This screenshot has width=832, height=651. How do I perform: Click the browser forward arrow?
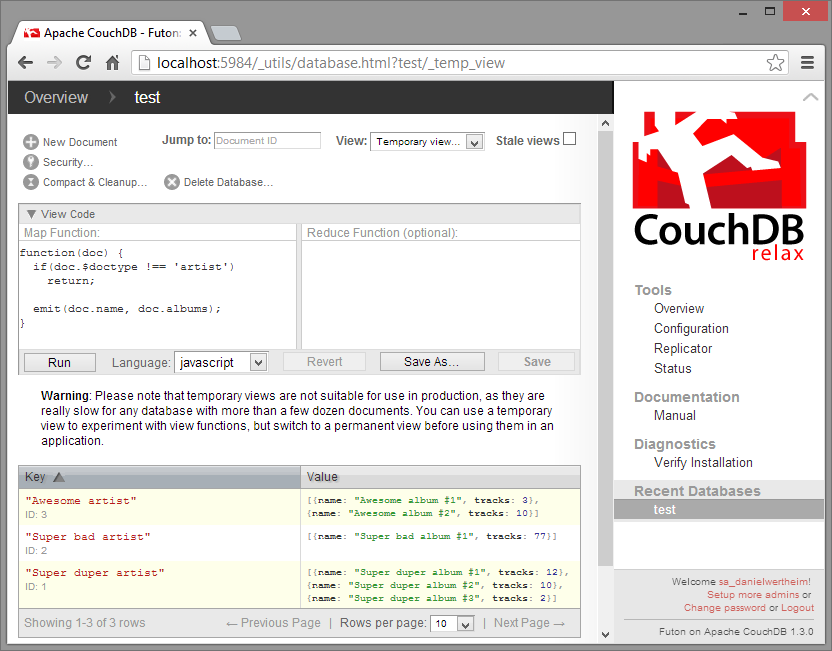[x=54, y=63]
